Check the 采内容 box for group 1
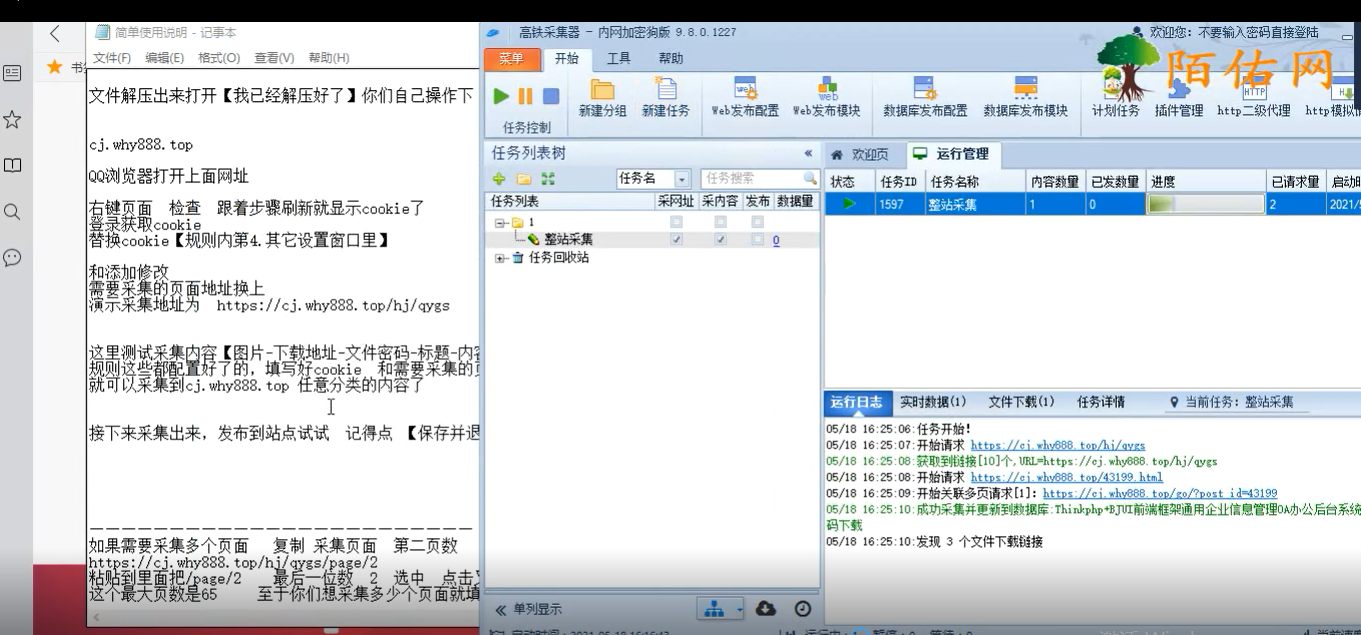This screenshot has height=635, width=1361. pyautogui.click(x=720, y=221)
